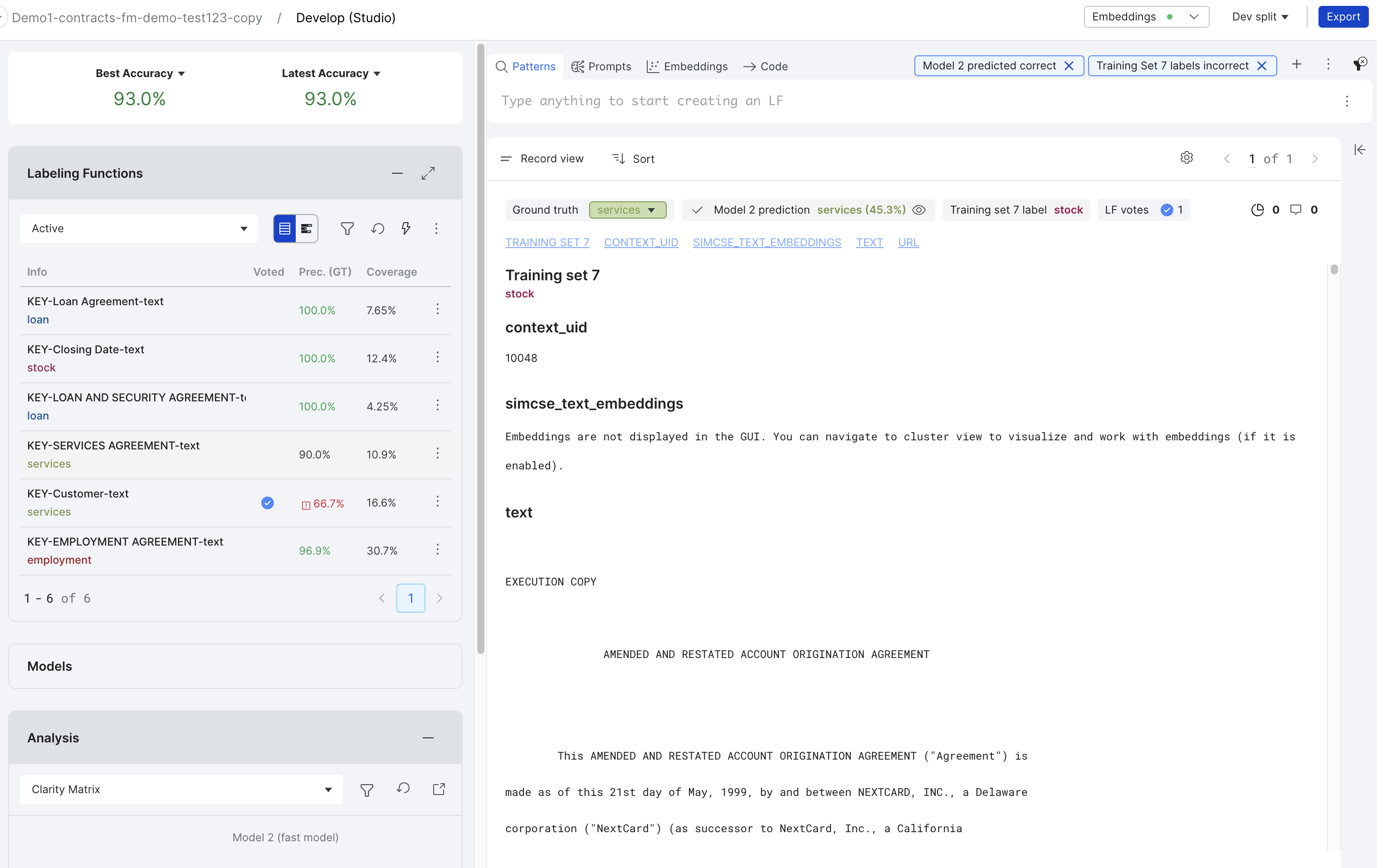Toggle the voted checkmark on KEY-Customer-text
1377x868 pixels.
point(268,503)
